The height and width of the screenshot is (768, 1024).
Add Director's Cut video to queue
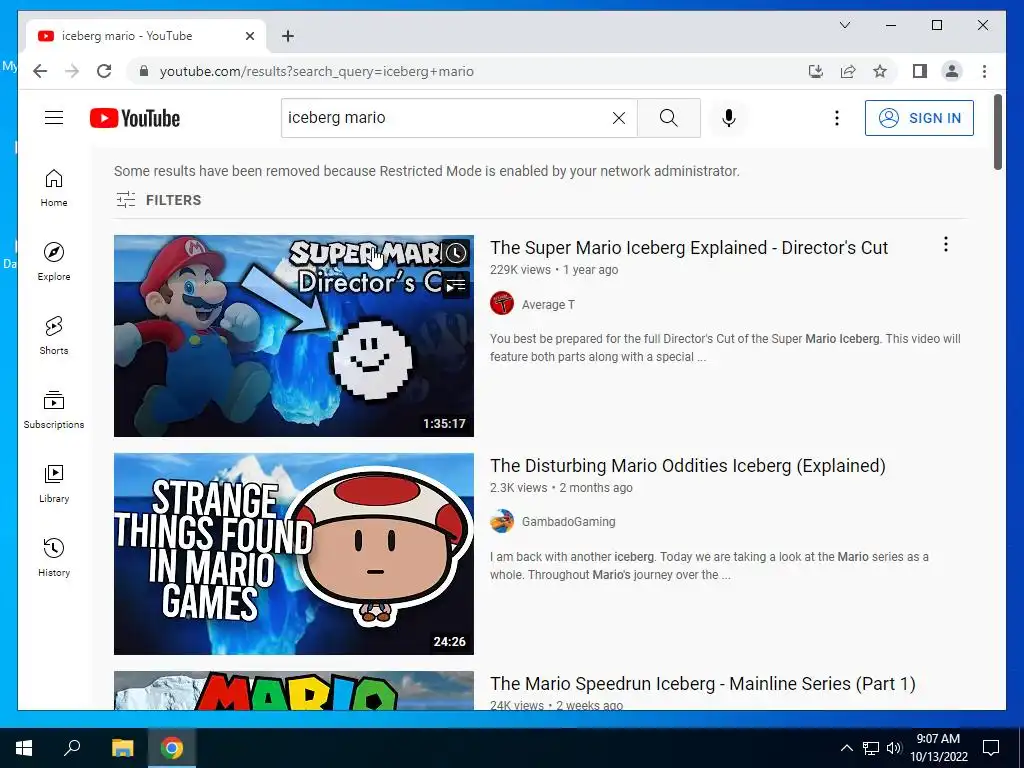click(x=456, y=285)
